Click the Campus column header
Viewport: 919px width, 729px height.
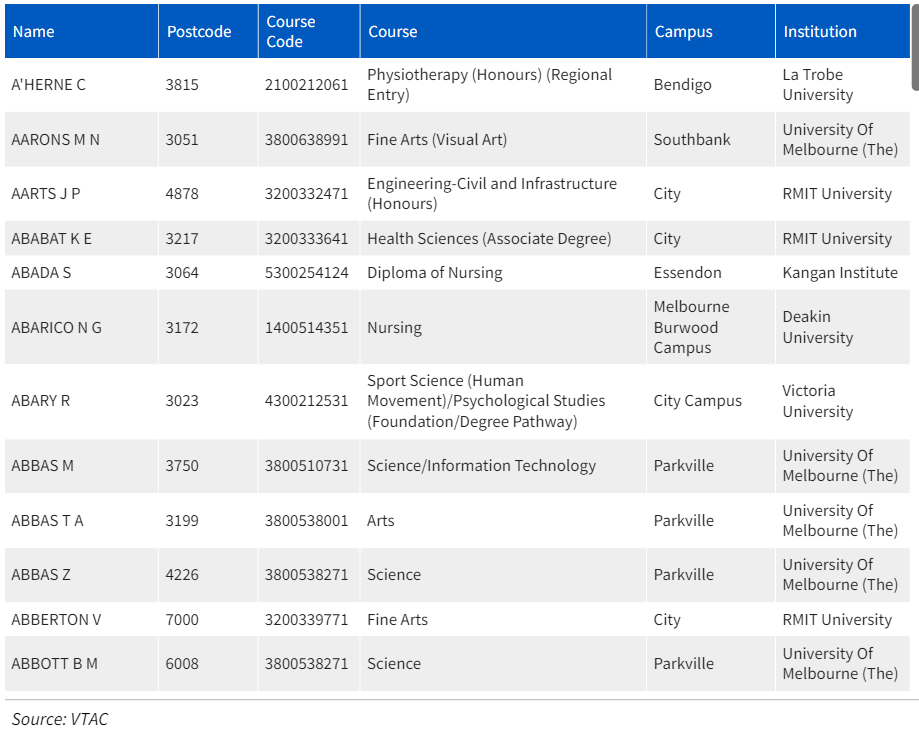(x=683, y=32)
